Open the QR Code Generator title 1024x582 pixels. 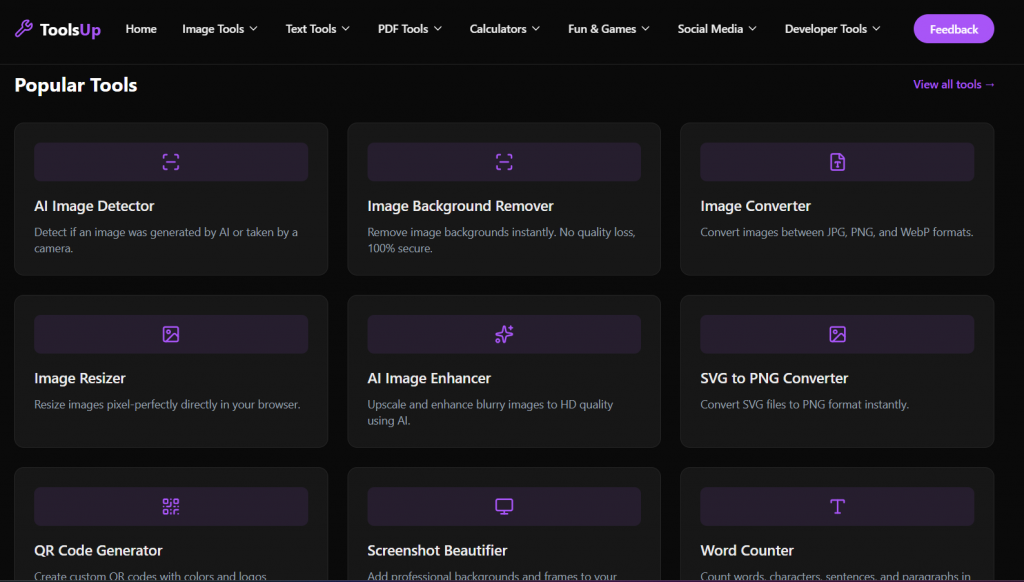98,551
